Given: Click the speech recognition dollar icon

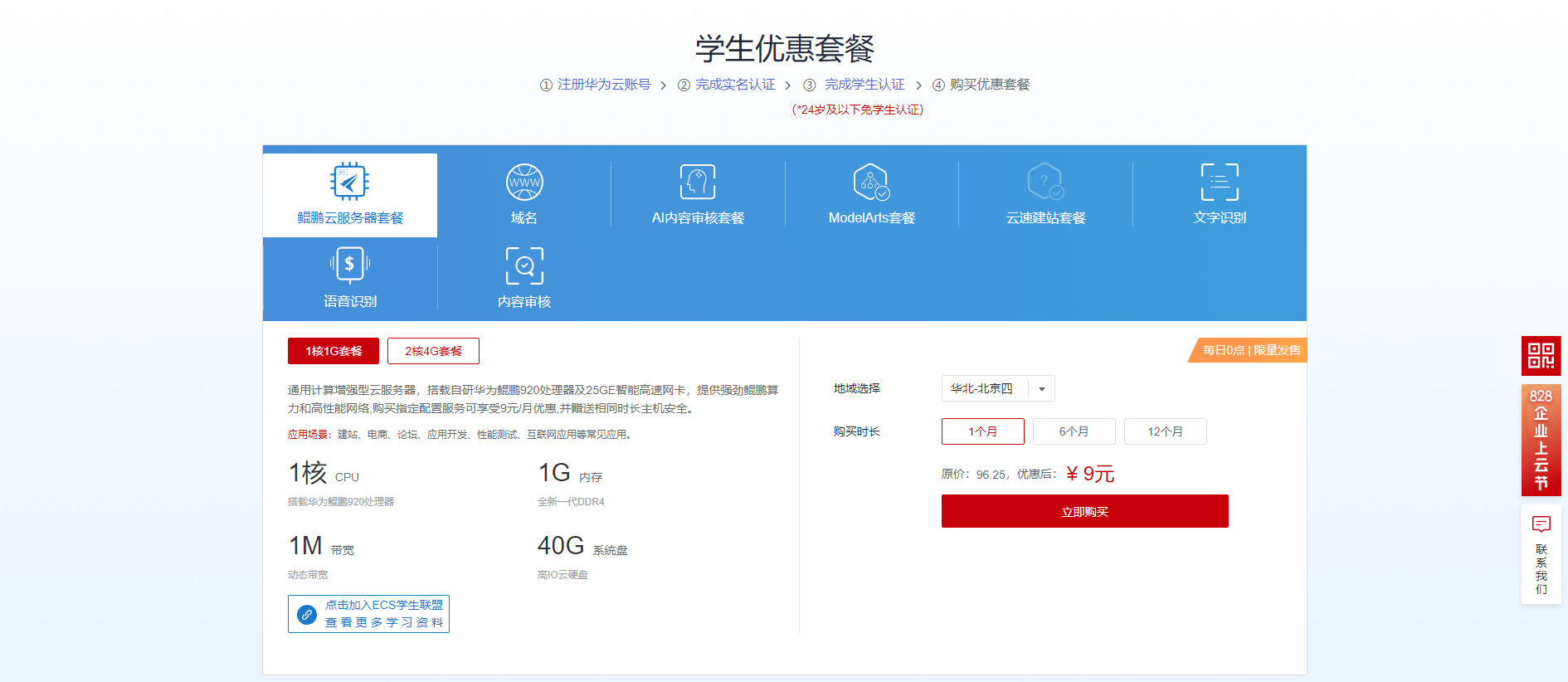Looking at the screenshot, I should pos(349,265).
